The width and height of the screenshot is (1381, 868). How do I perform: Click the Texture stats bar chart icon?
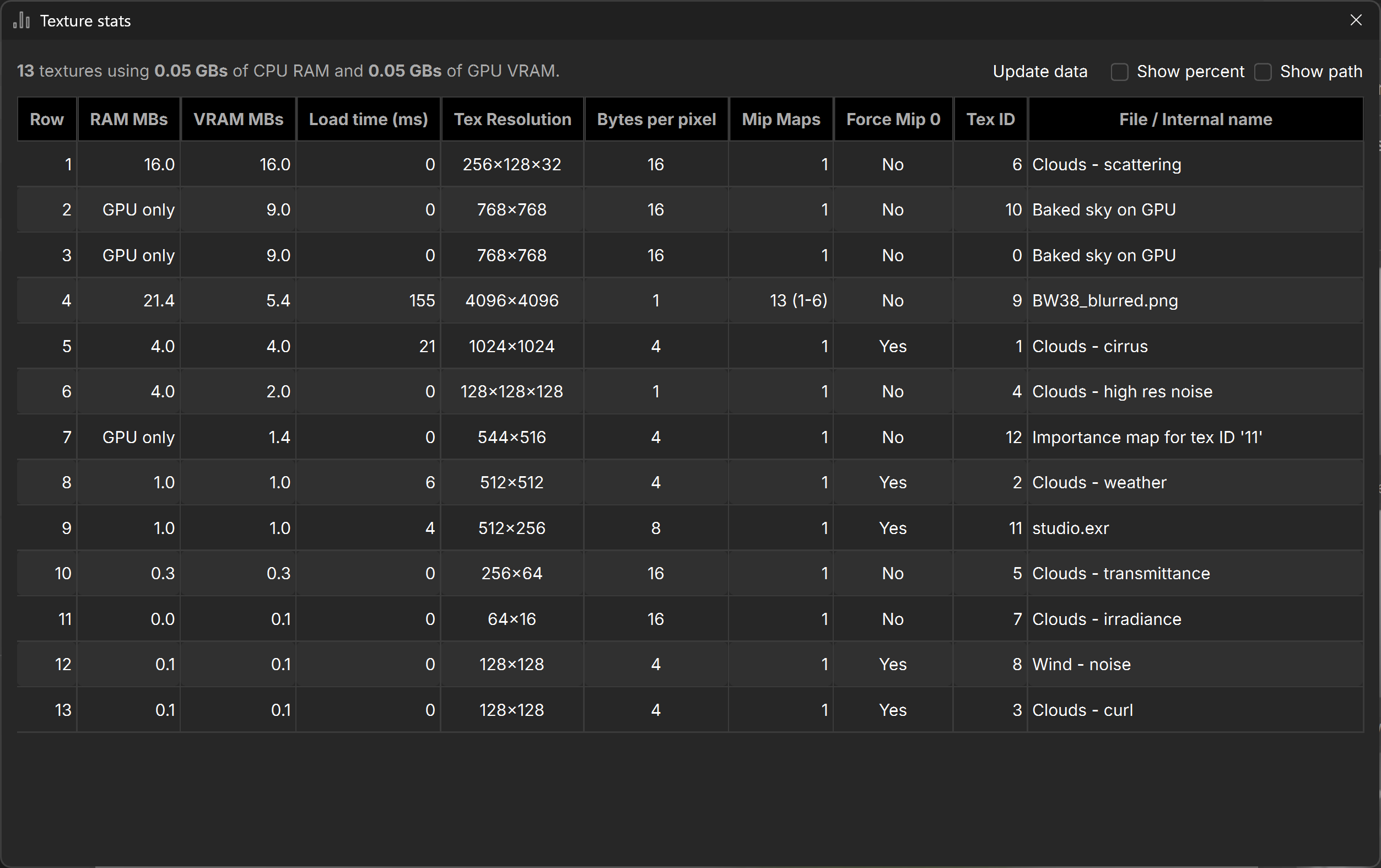pyautogui.click(x=22, y=20)
